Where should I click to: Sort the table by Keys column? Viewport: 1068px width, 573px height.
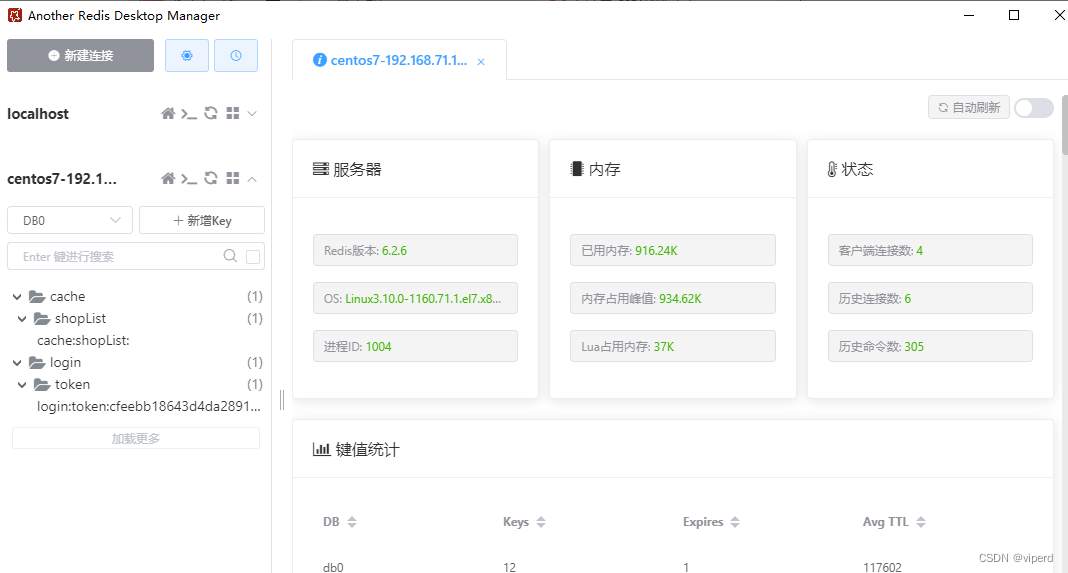tap(541, 522)
